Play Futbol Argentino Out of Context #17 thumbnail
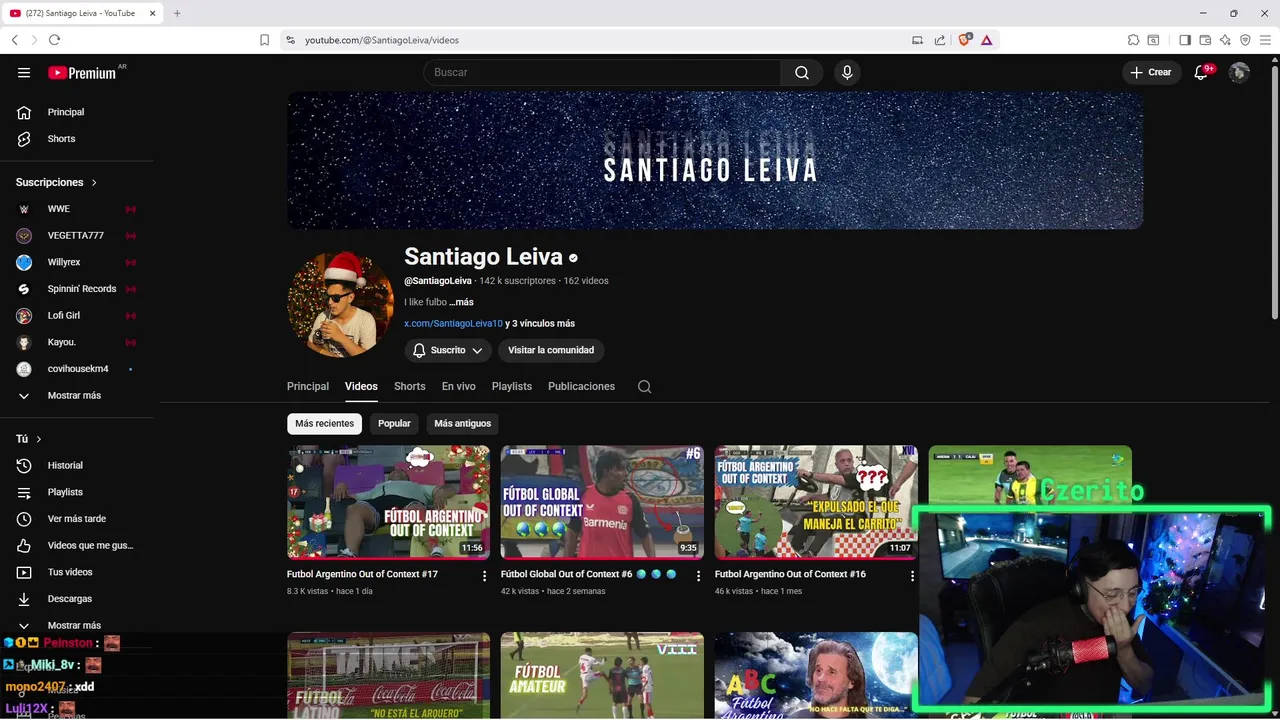Viewport: 1280px width, 720px height. click(388, 502)
